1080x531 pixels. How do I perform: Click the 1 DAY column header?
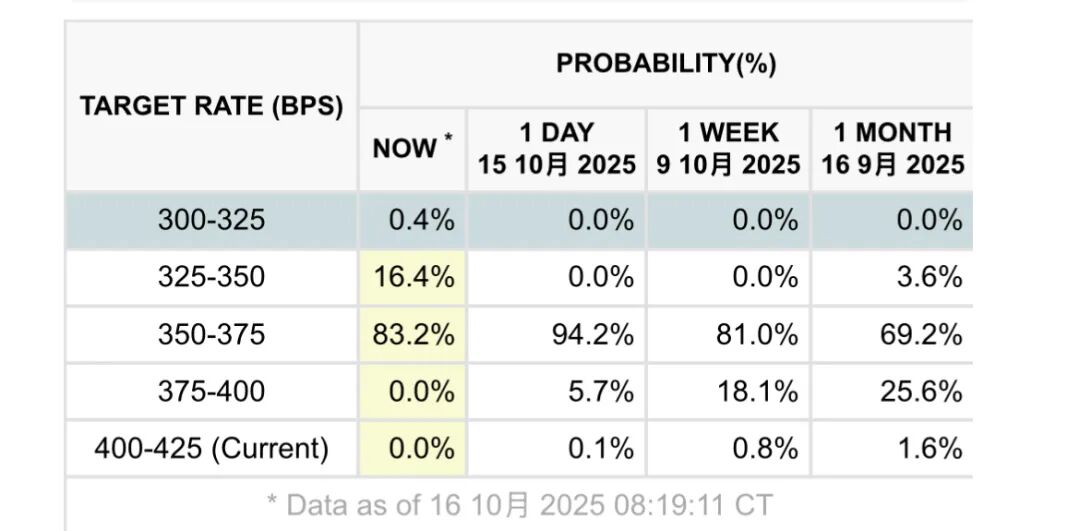tap(556, 148)
